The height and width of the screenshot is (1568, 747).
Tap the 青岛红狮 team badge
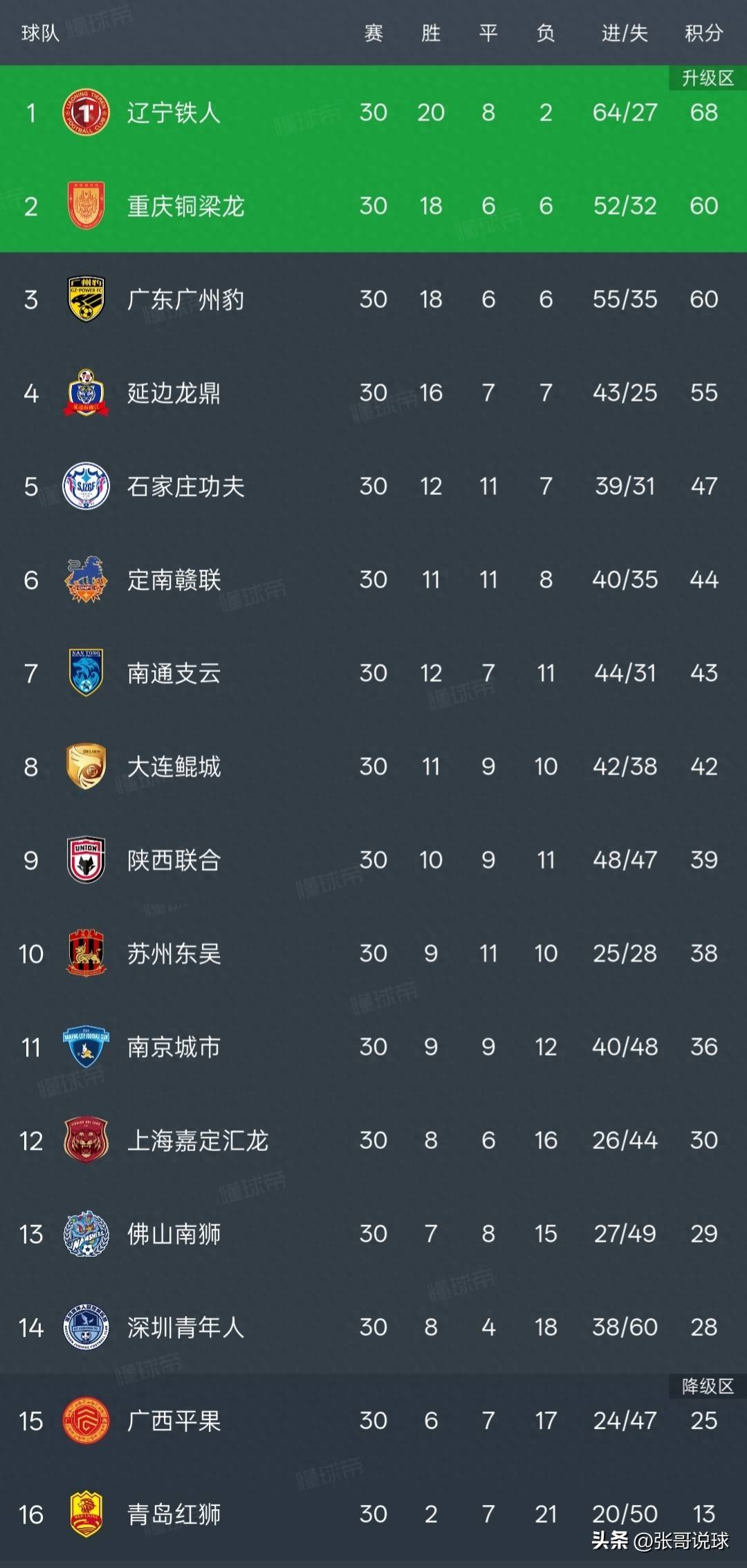point(86,1514)
